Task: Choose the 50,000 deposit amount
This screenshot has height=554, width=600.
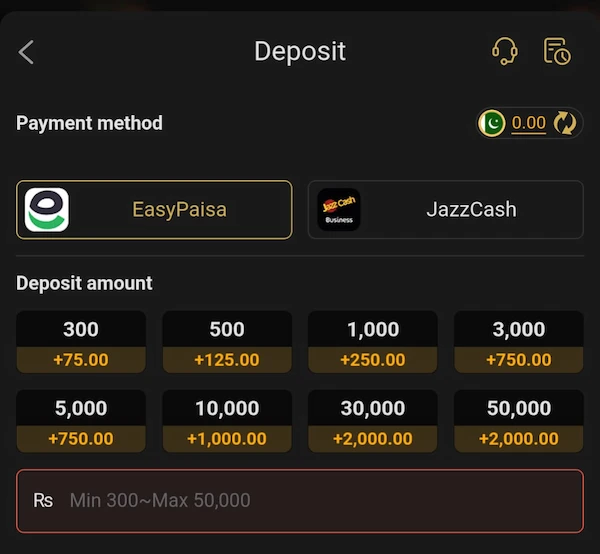Action: (519, 421)
